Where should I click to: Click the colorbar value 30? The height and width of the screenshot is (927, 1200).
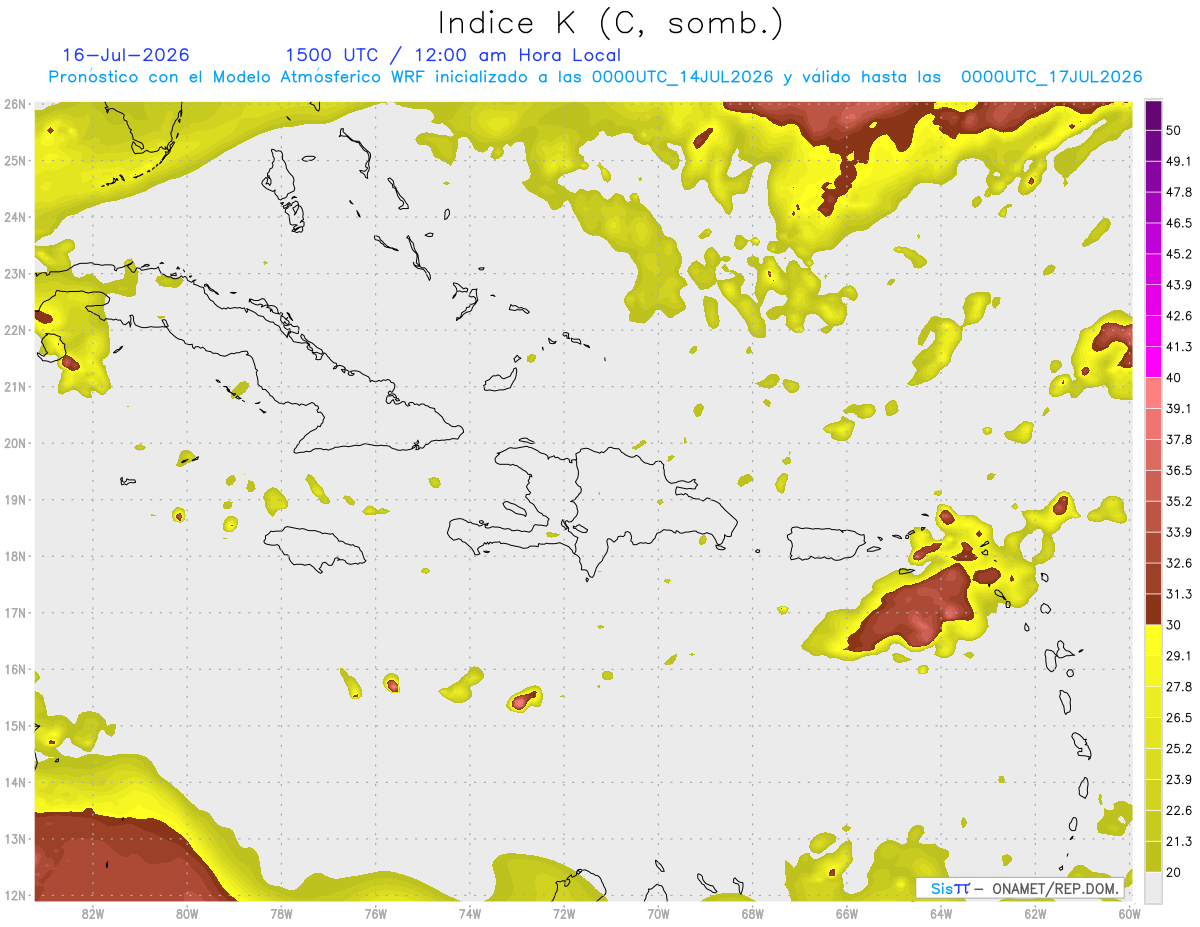1174,625
